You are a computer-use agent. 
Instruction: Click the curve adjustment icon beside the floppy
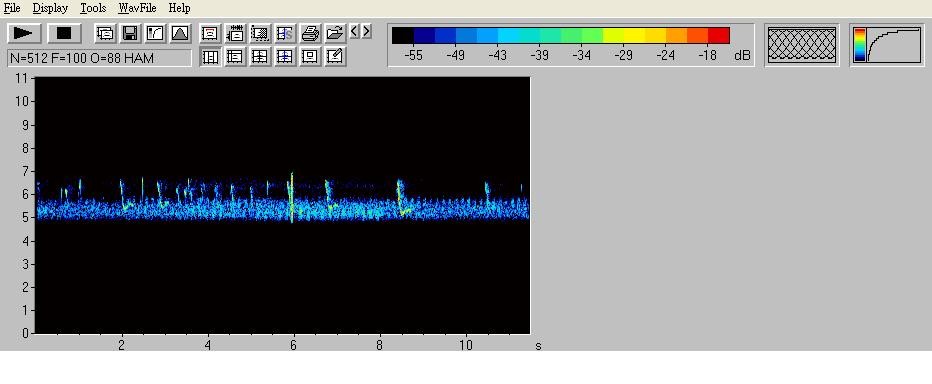click(x=155, y=33)
